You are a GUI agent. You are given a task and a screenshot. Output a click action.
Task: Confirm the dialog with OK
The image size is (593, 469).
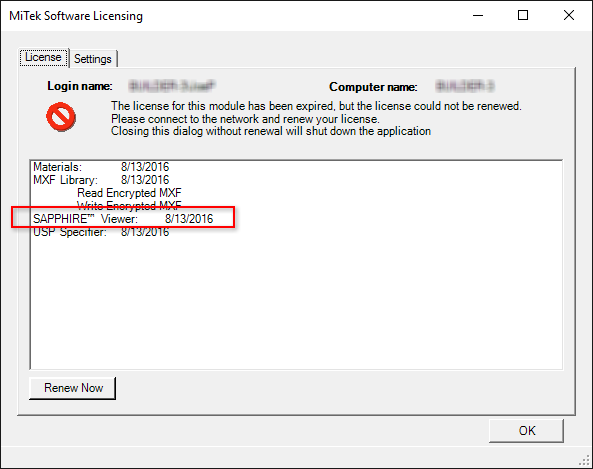526,430
